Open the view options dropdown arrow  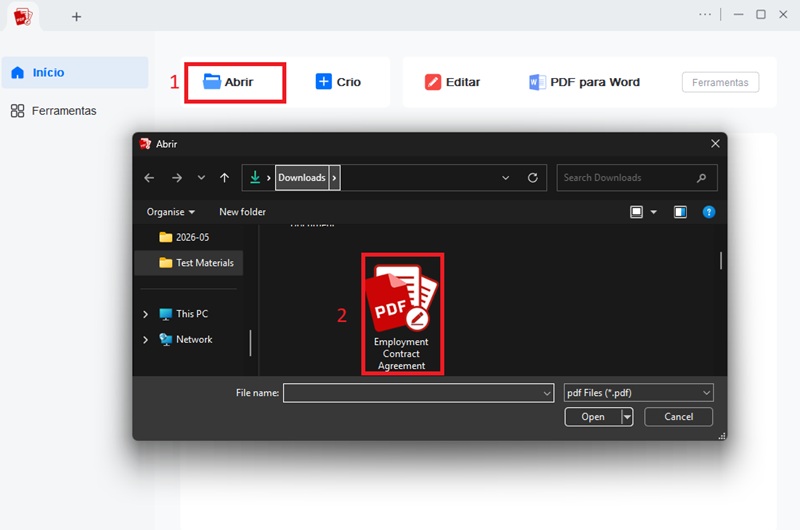pyautogui.click(x=653, y=212)
